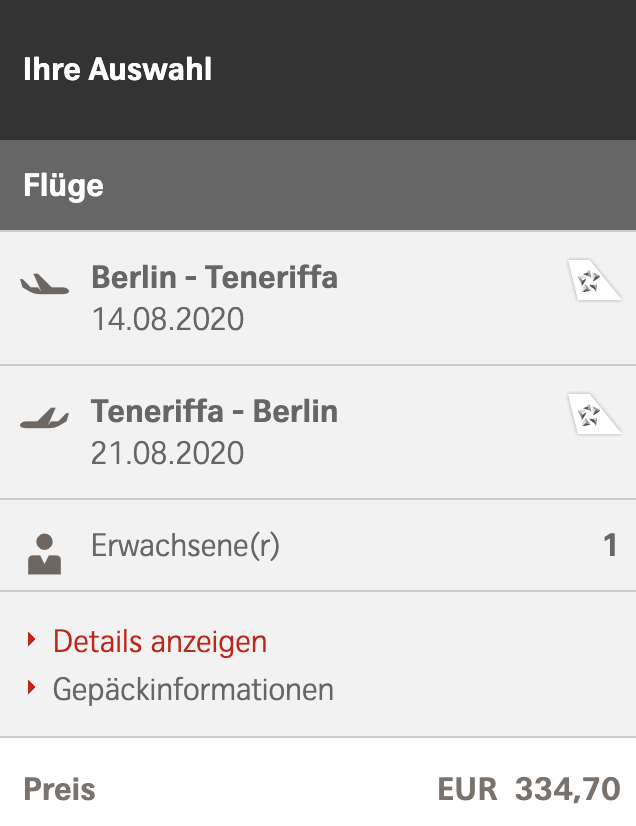The height and width of the screenshot is (826, 636).
Task: Select the Berlin - Teneriffa flight title
Action: [214, 277]
